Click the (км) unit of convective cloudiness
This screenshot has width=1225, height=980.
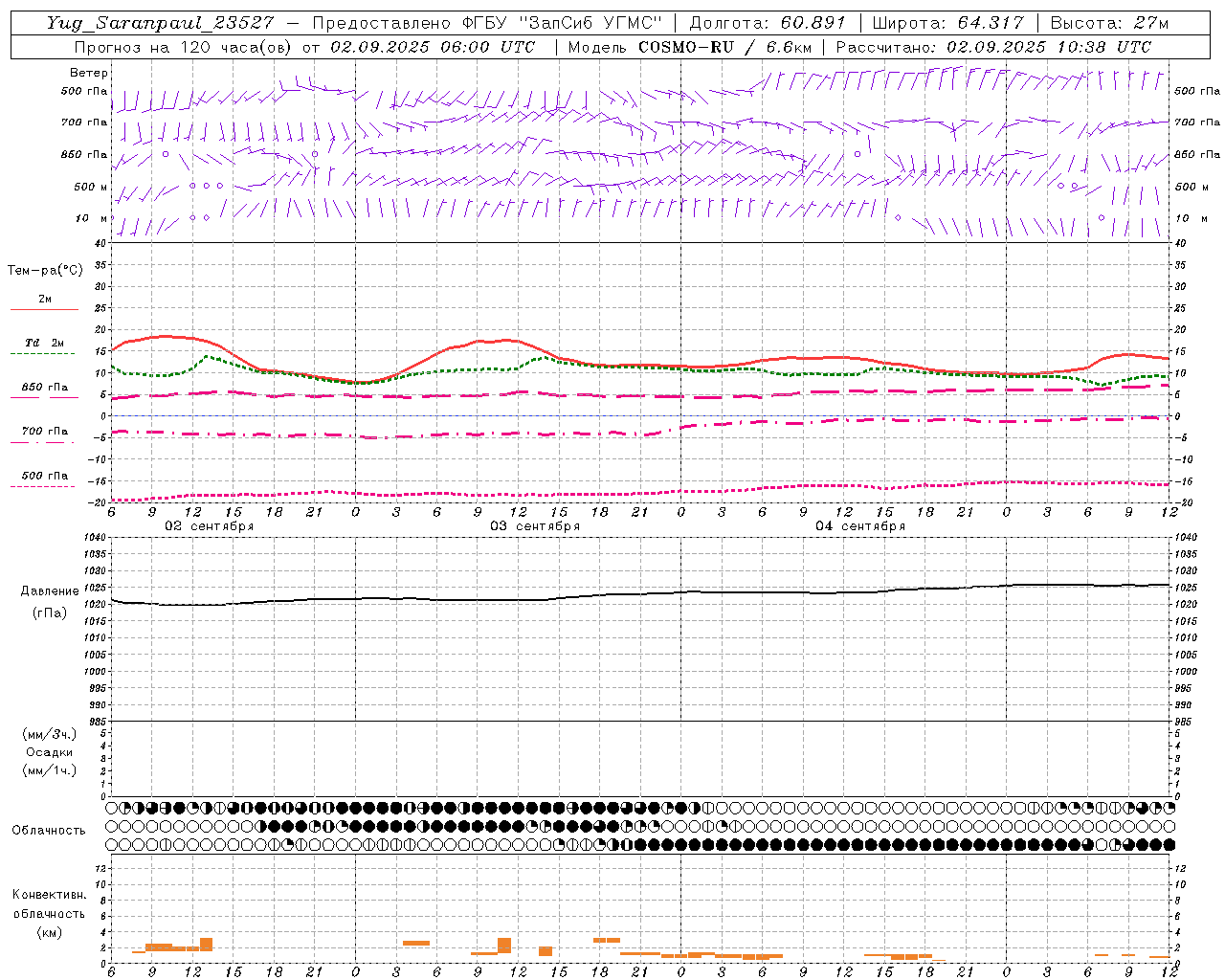click(x=50, y=932)
